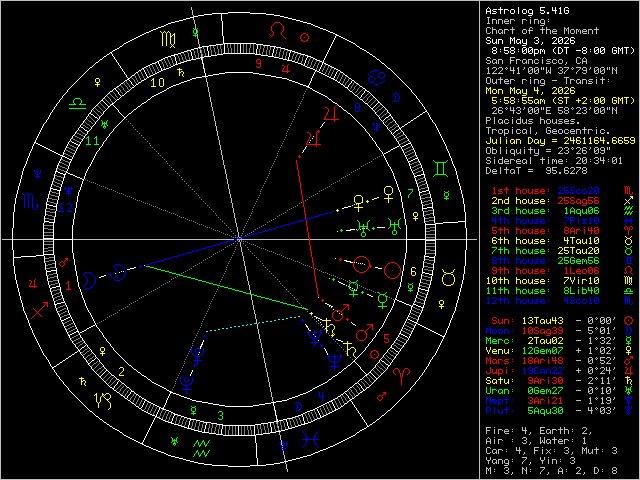This screenshot has width=640, height=480.
Task: Click the Mars position '18Ari48'
Action: click(x=542, y=361)
